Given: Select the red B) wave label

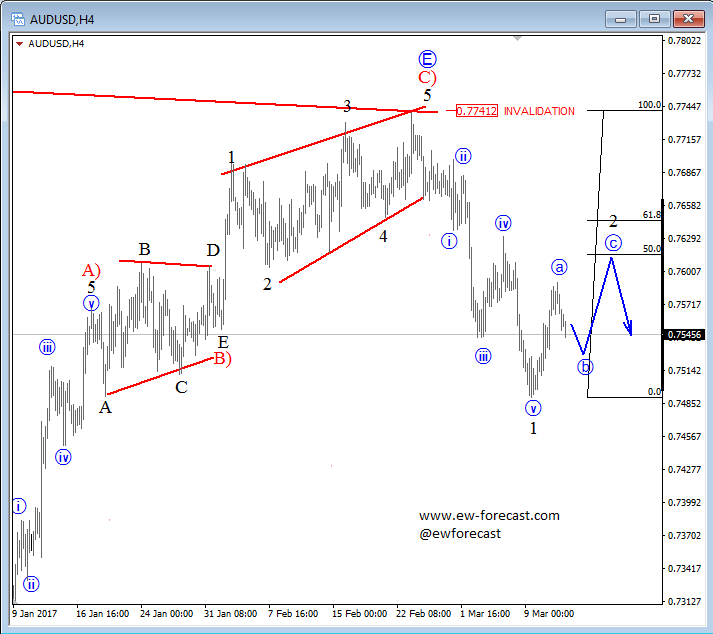Looking at the screenshot, I should [222, 359].
